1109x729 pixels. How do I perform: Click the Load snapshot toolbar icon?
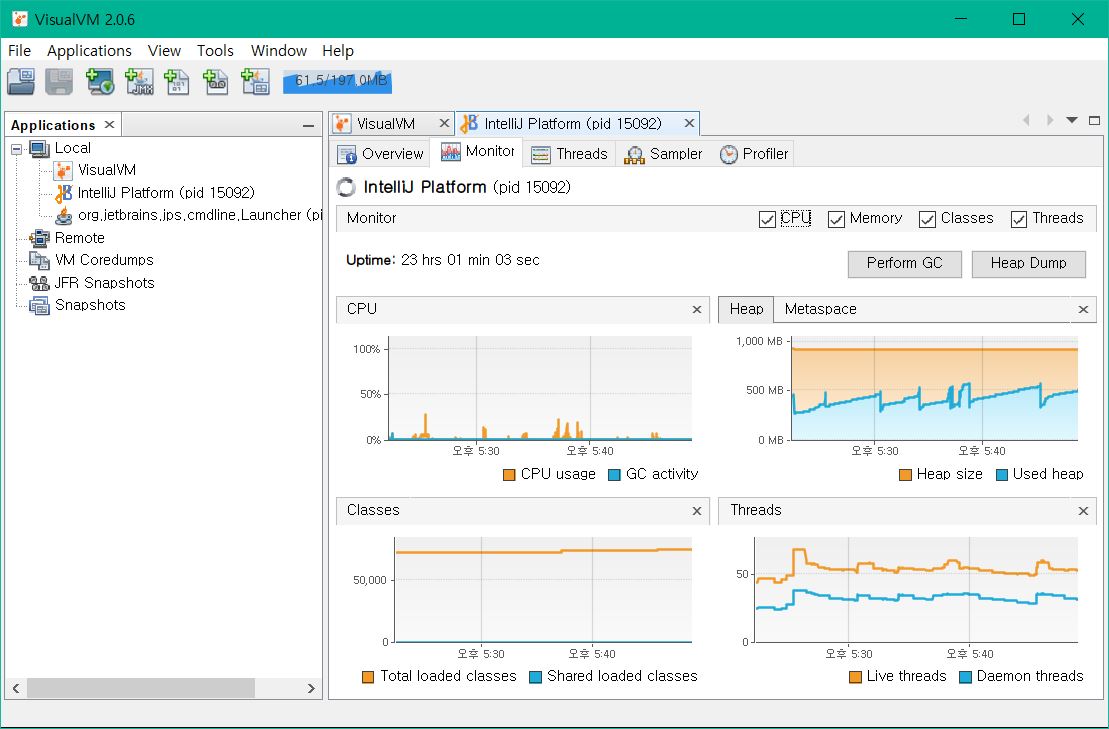pos(21,81)
